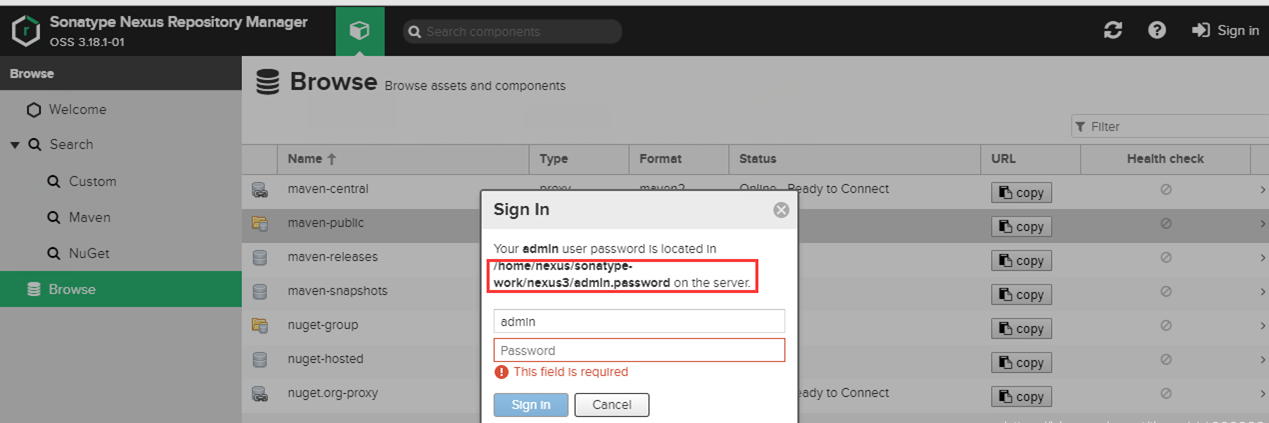Copy URL for maven-snapshots repository
1269x423 pixels.
(1021, 295)
